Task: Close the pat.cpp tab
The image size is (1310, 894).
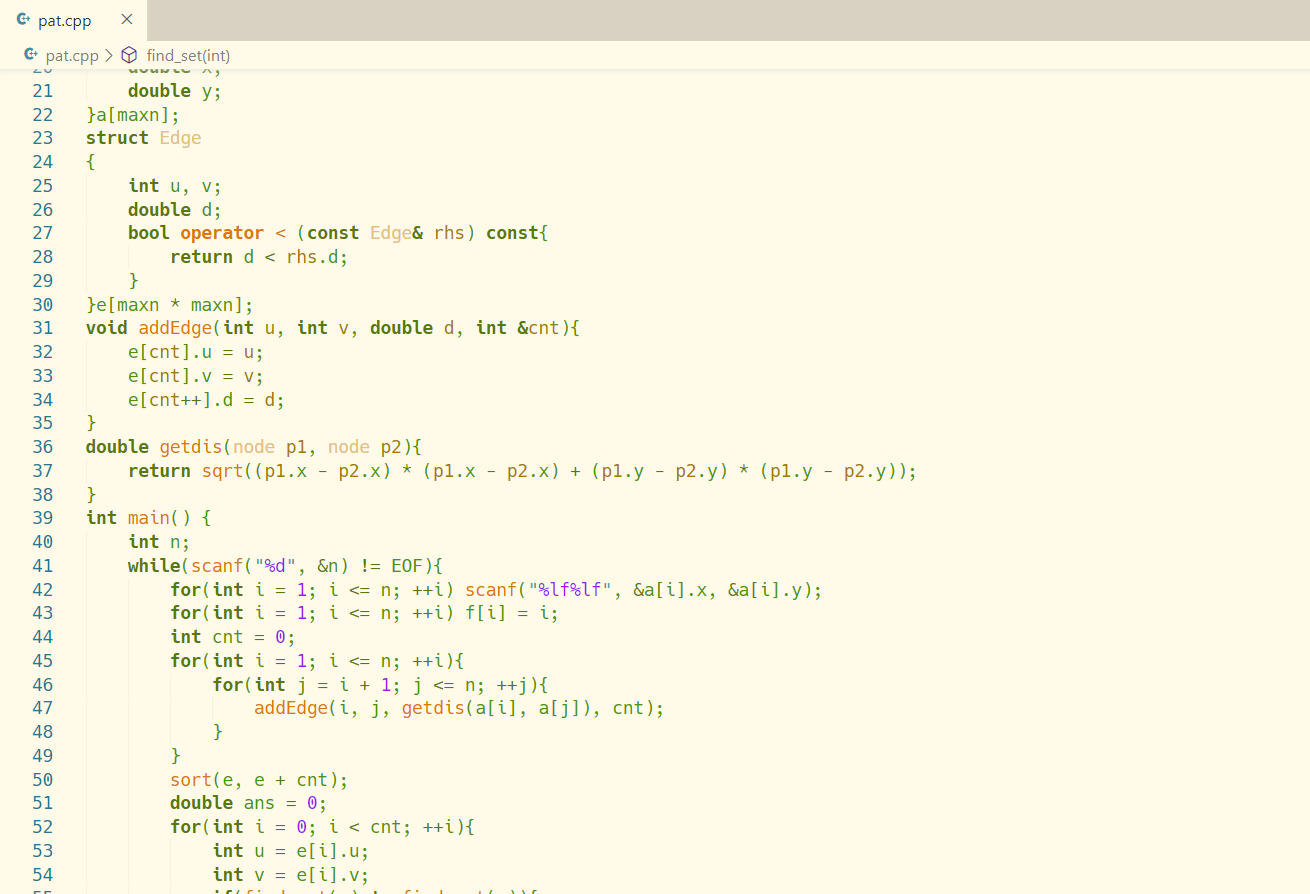Action: (127, 20)
